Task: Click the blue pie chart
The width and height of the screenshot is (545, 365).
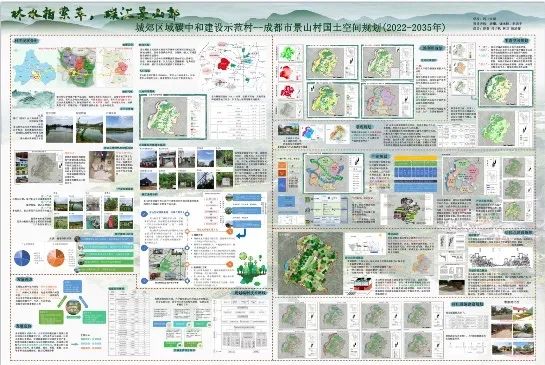Action: 22,258
